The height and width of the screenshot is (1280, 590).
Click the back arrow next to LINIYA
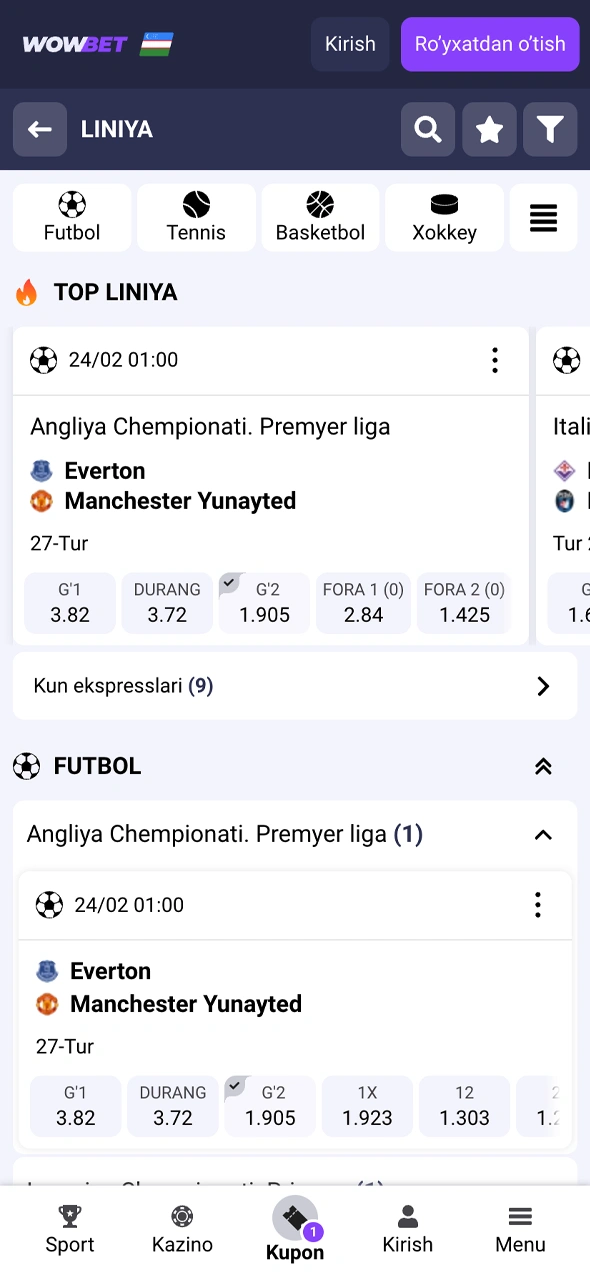point(40,129)
